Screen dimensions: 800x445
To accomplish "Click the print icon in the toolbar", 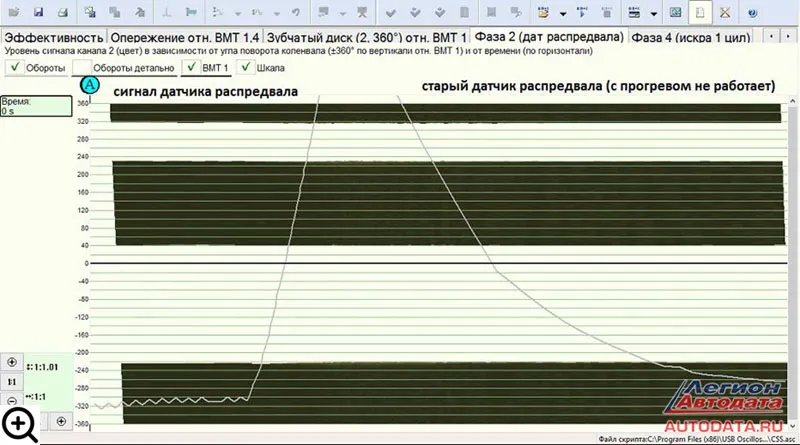I will pos(62,13).
